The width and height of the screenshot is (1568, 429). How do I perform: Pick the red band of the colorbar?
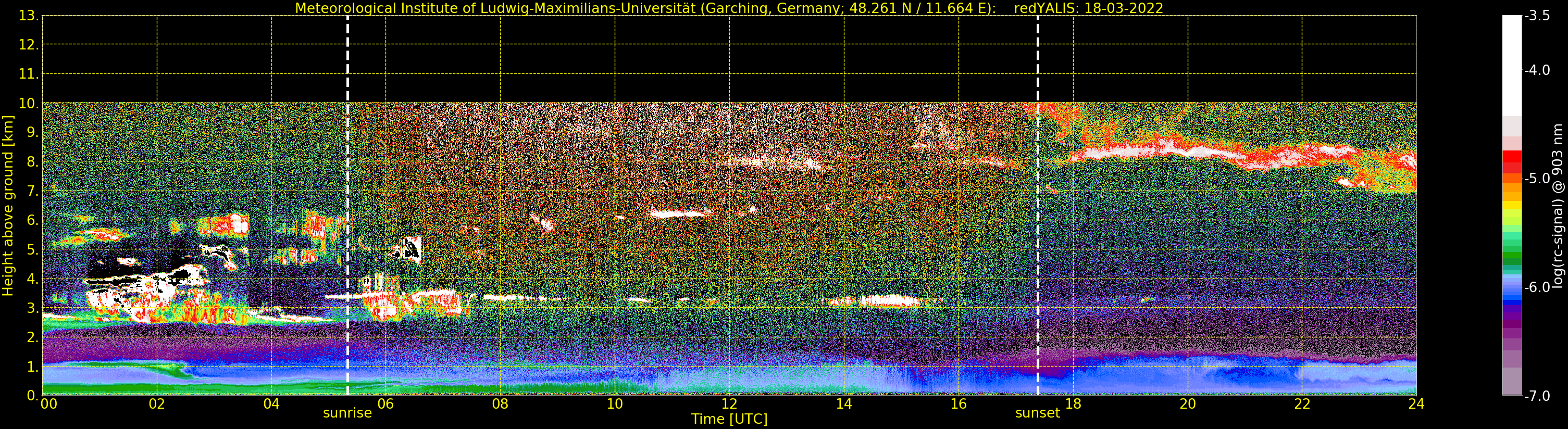(x=1512, y=156)
